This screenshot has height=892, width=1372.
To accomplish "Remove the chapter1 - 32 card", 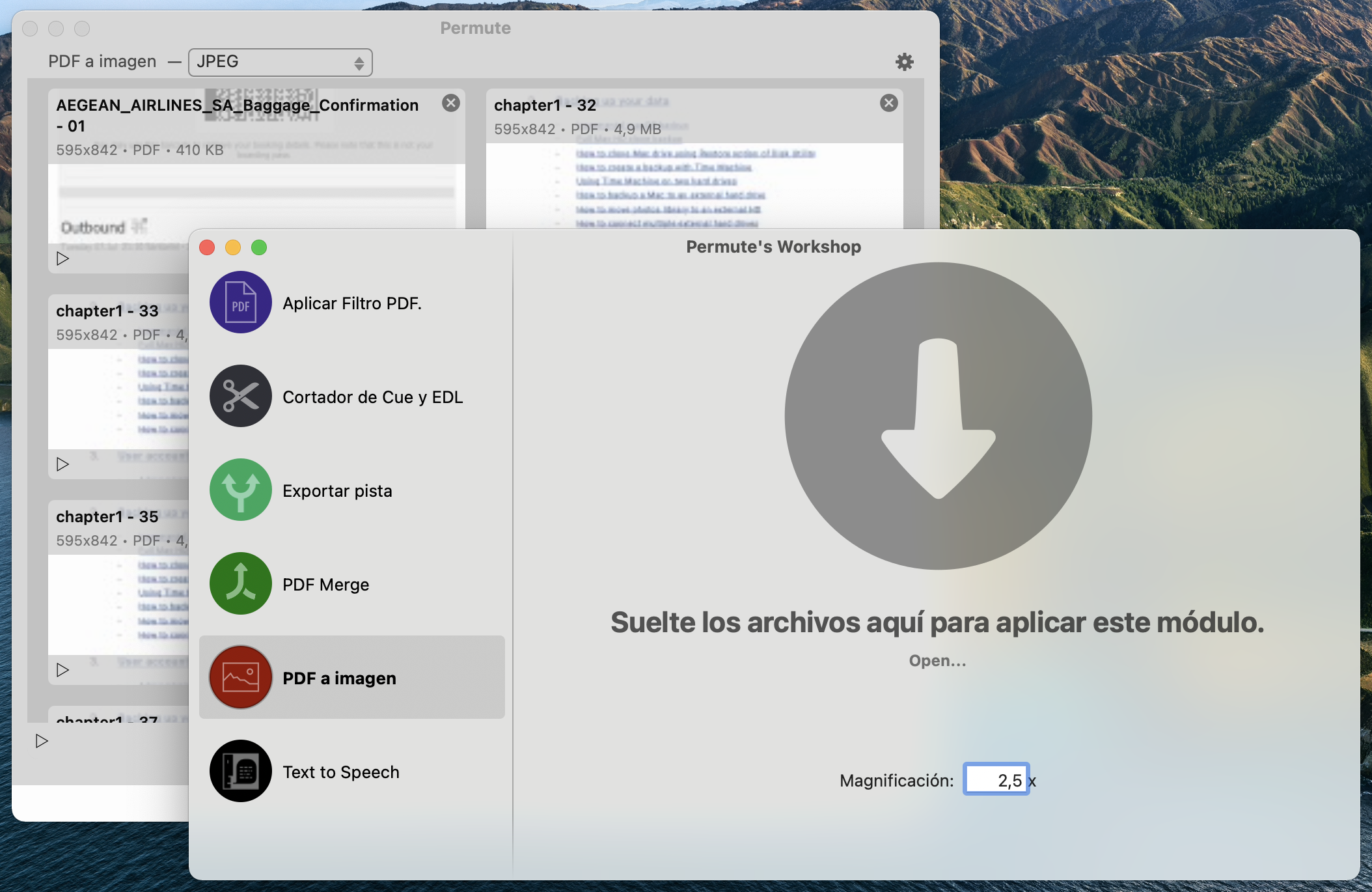I will point(889,103).
